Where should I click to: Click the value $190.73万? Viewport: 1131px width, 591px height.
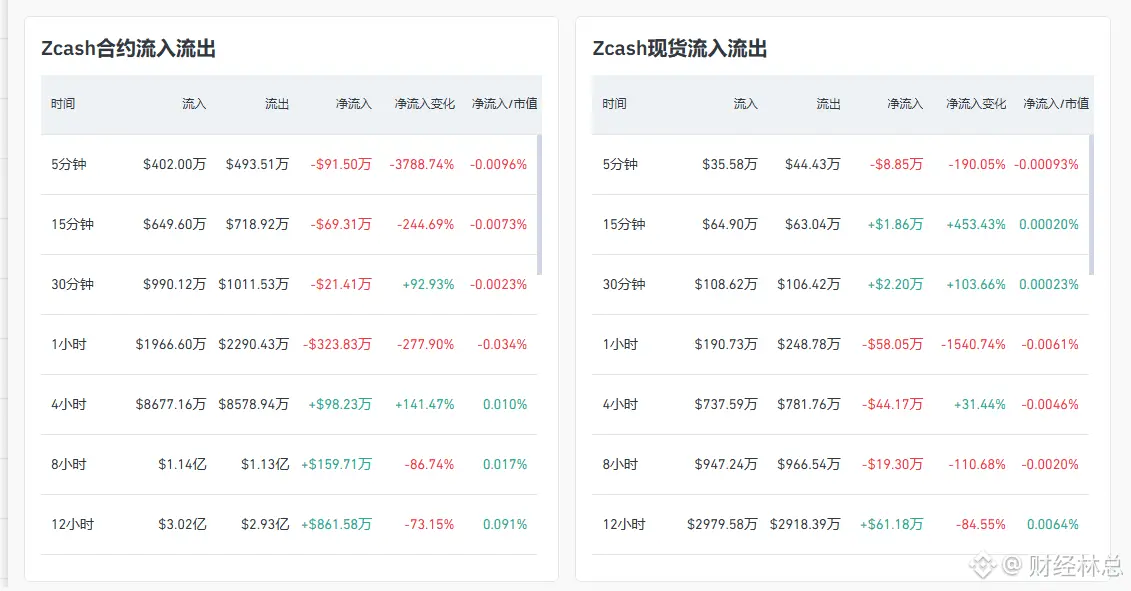(726, 344)
